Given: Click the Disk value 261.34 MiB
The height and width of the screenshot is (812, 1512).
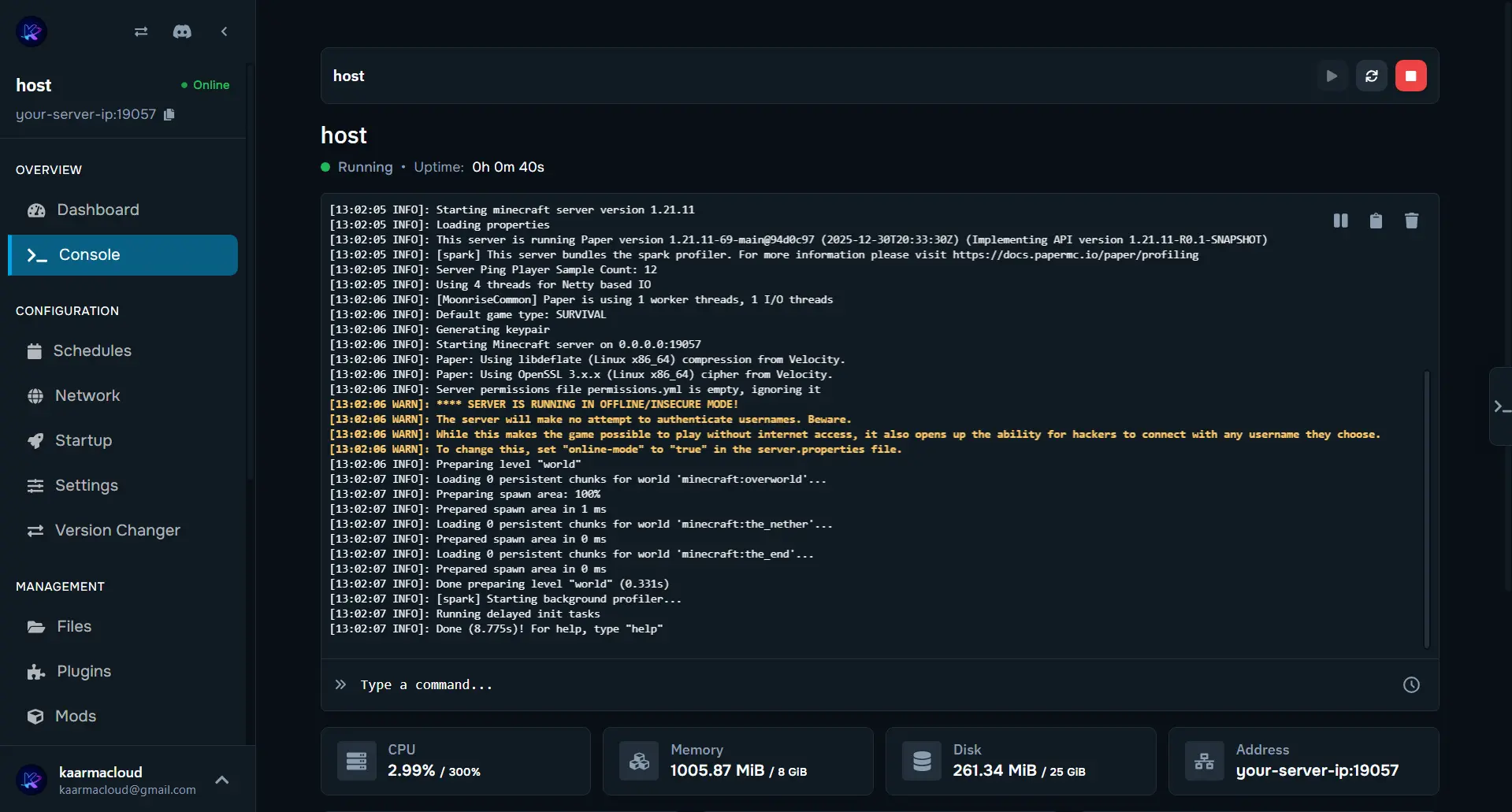Looking at the screenshot, I should (x=994, y=770).
